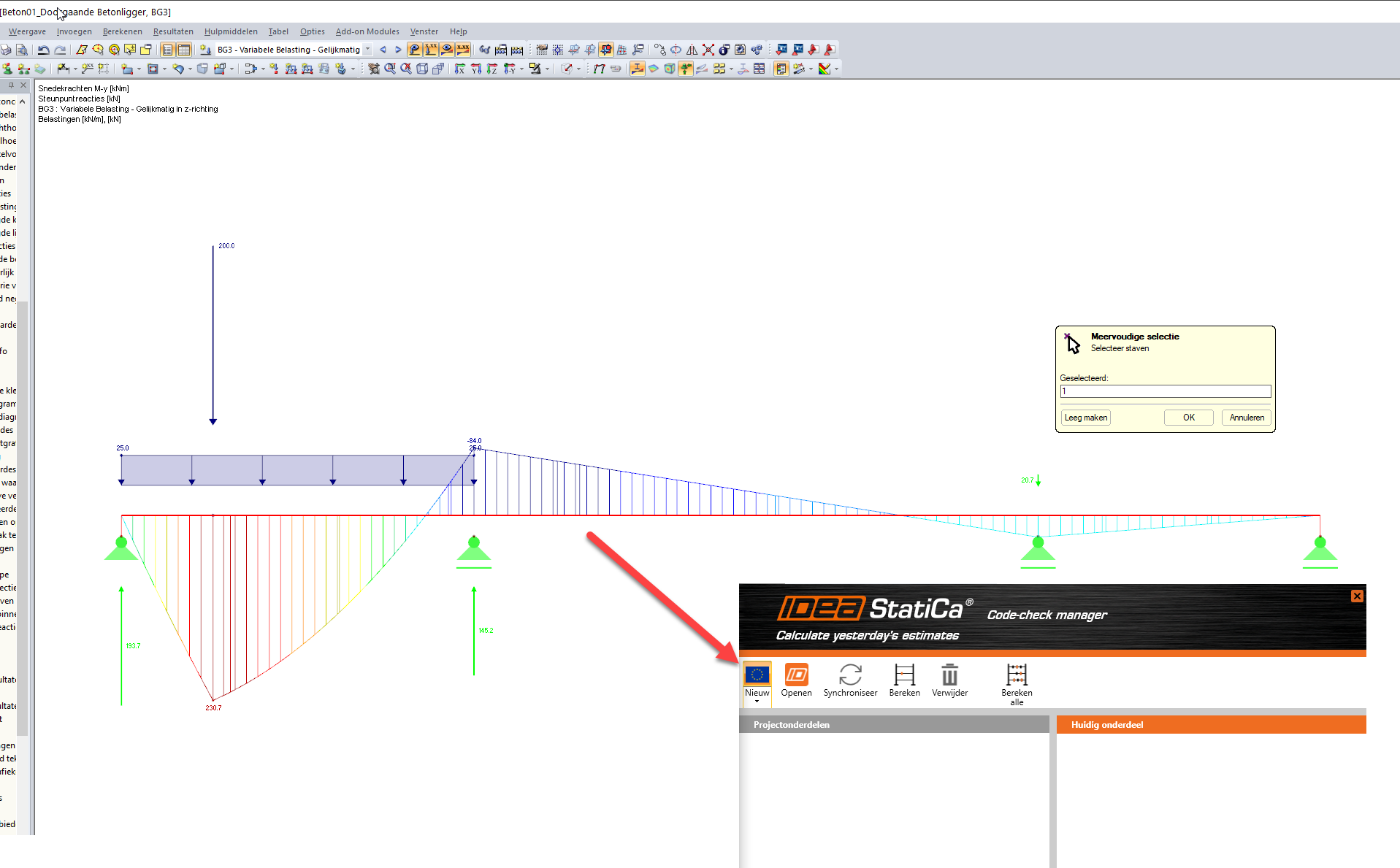The height and width of the screenshot is (868, 1400).
Task: Expand the dropdown next to the color palette icon
Action: pos(835,68)
